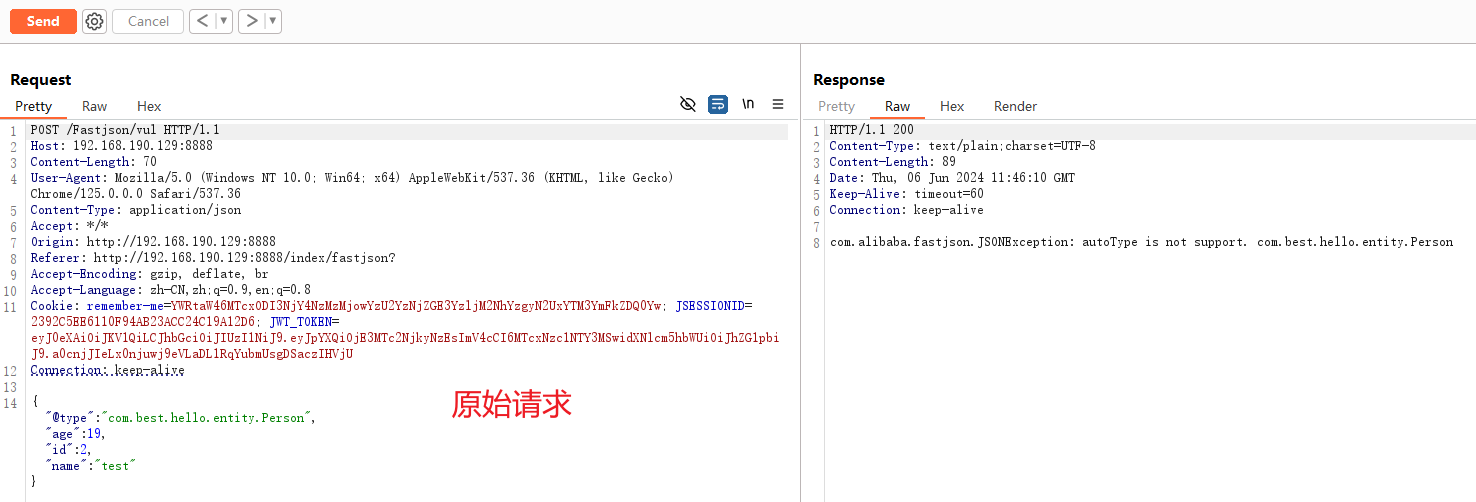Open the Request panel hamburger menu
1476x502 pixels.
[778, 104]
